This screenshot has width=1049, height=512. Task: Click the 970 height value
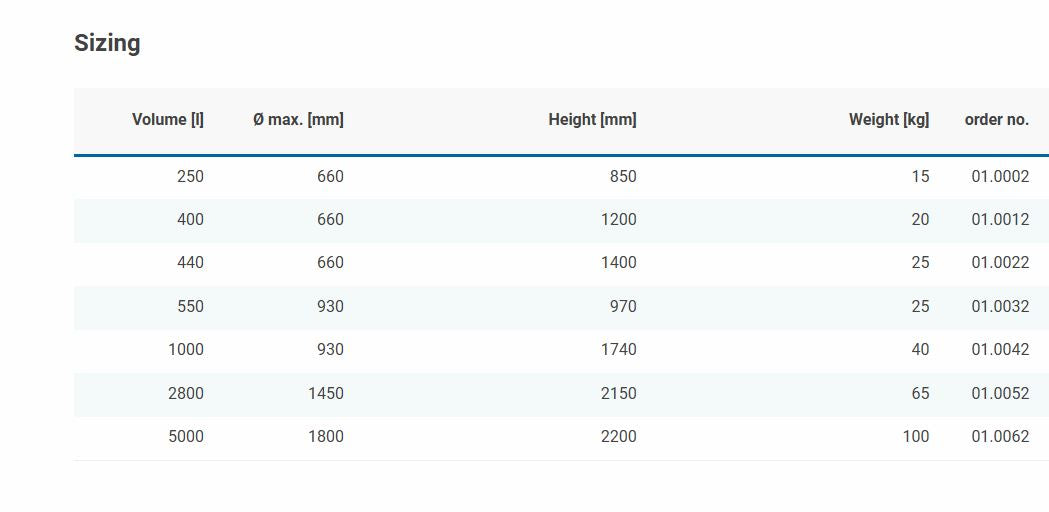coord(623,307)
